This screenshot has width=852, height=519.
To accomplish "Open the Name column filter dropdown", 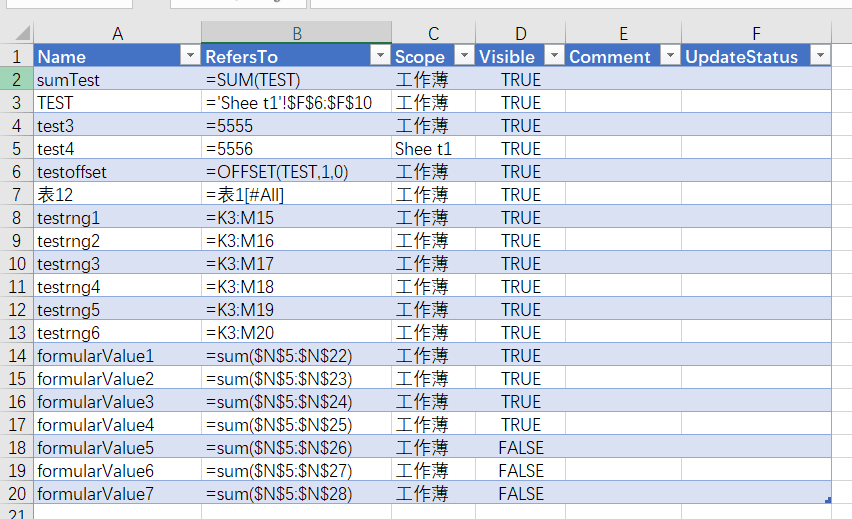I will 190,55.
